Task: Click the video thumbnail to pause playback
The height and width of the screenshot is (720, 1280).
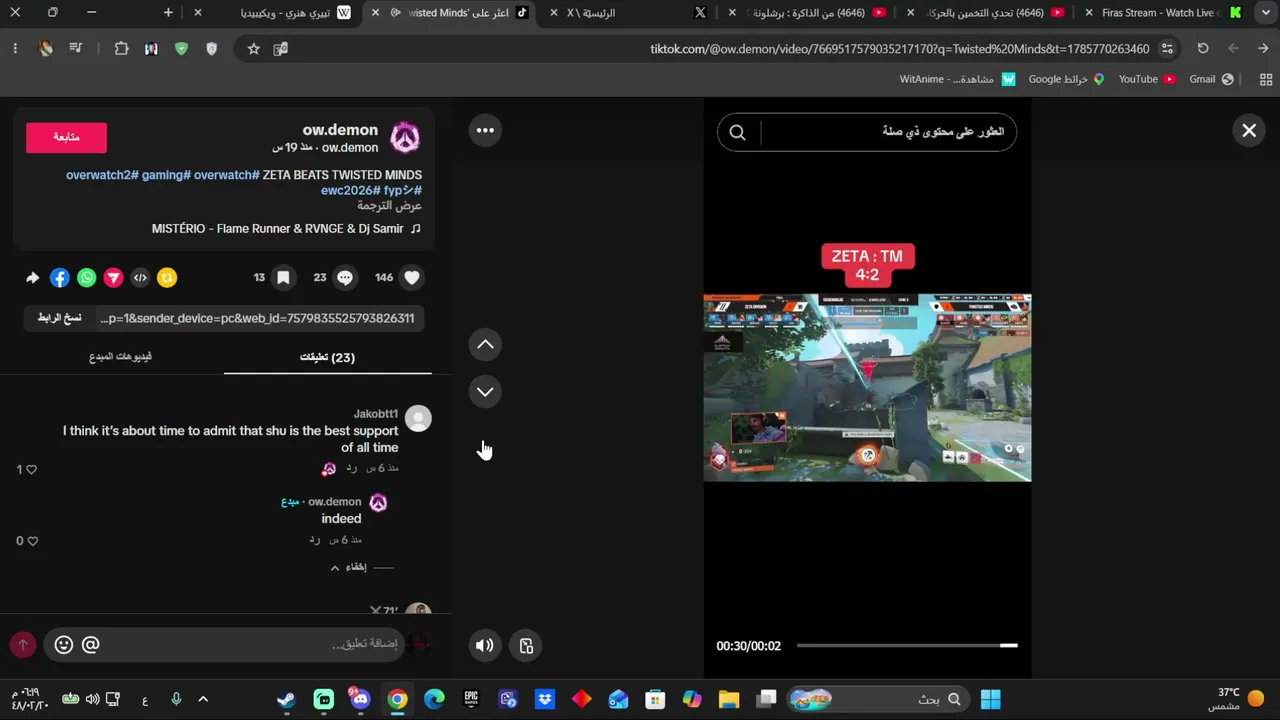Action: pos(867,388)
